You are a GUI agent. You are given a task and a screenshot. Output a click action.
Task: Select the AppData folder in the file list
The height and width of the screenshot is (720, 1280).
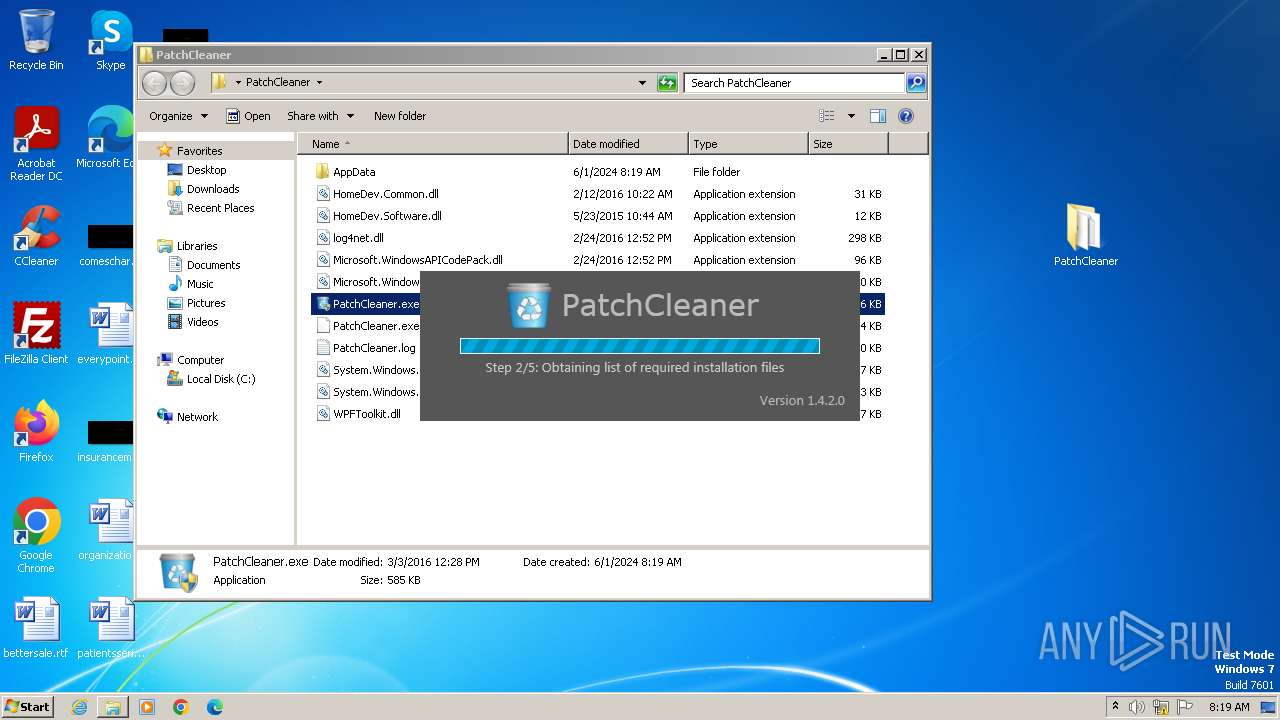click(598, 172)
